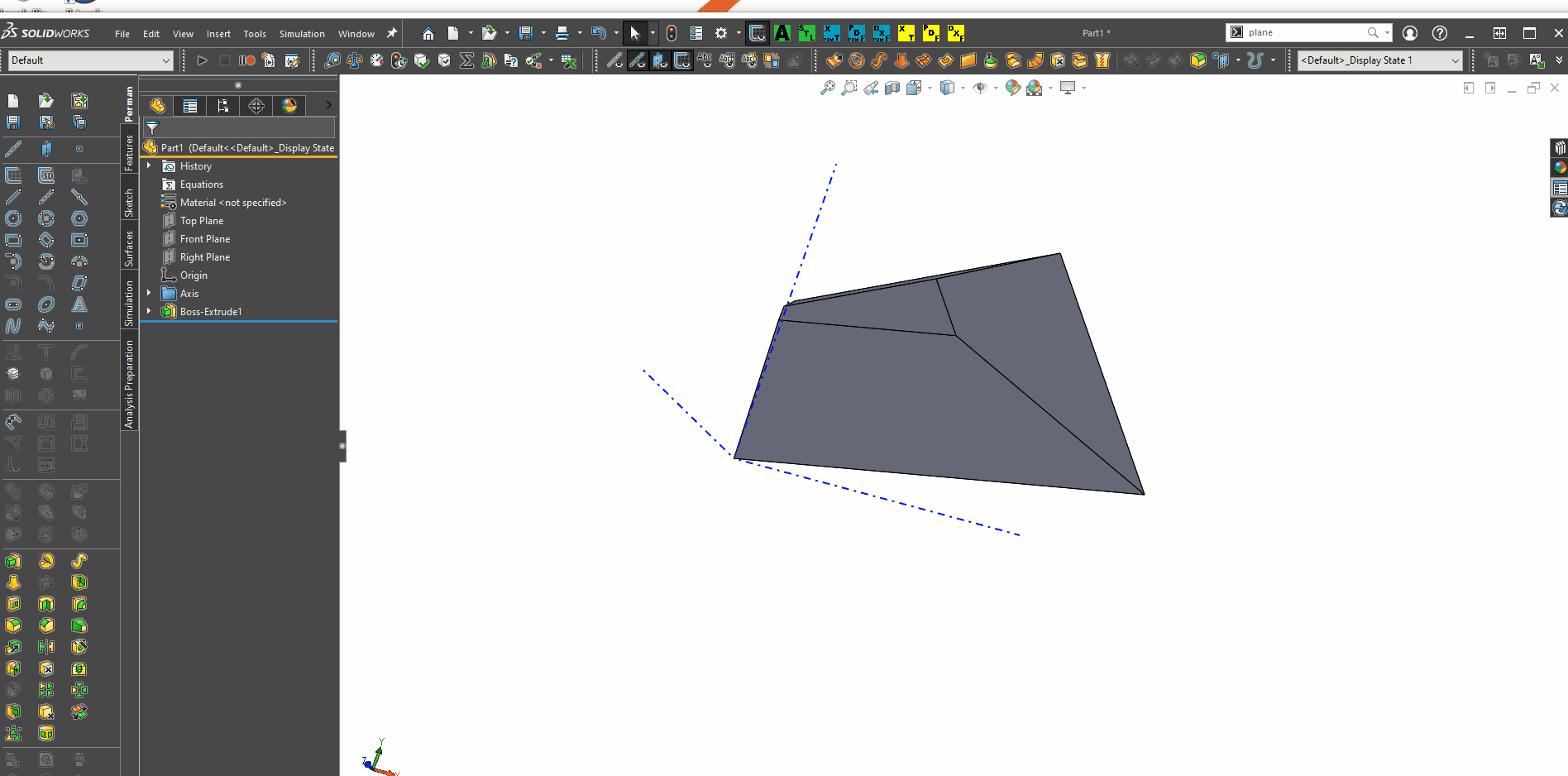This screenshot has height=776, width=1568.
Task: Expand the Boss-Extrude1 feature node
Action: coord(149,312)
